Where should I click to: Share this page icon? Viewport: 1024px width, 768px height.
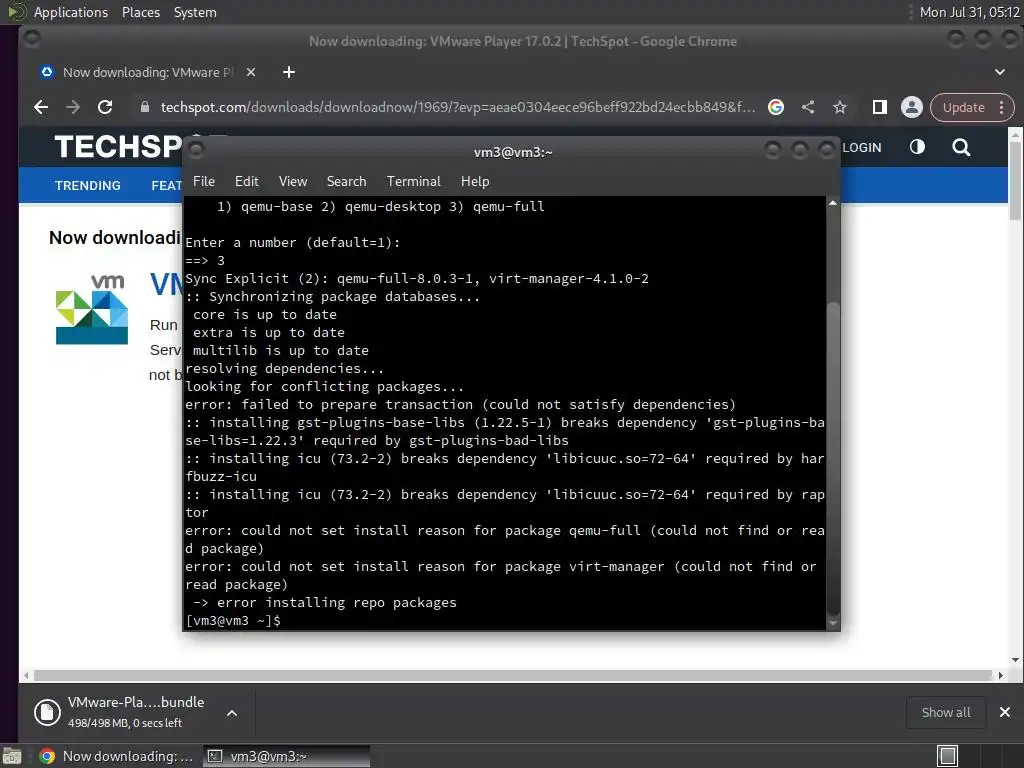808,107
